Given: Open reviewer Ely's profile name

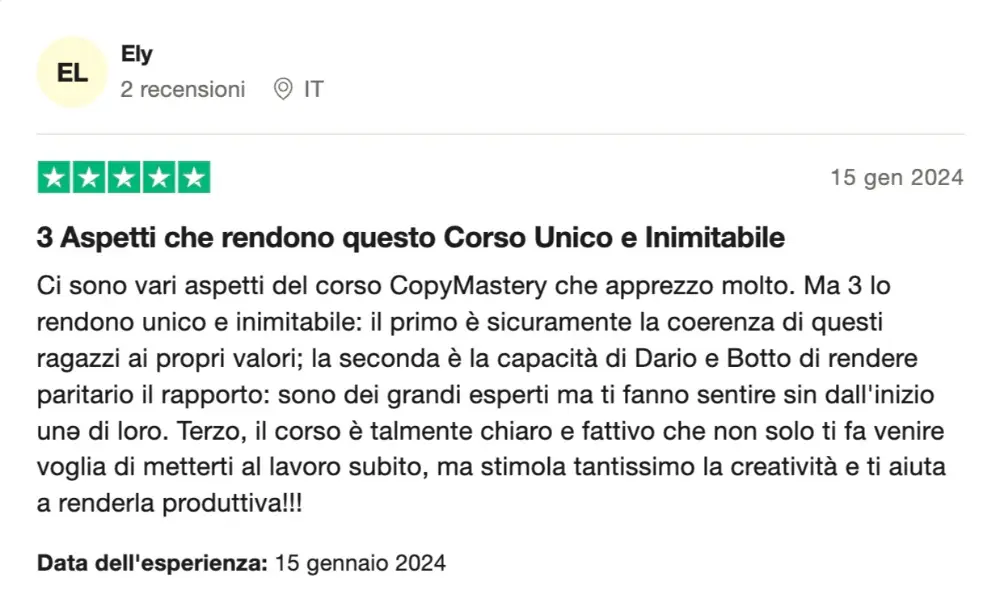Looking at the screenshot, I should point(136,53).
